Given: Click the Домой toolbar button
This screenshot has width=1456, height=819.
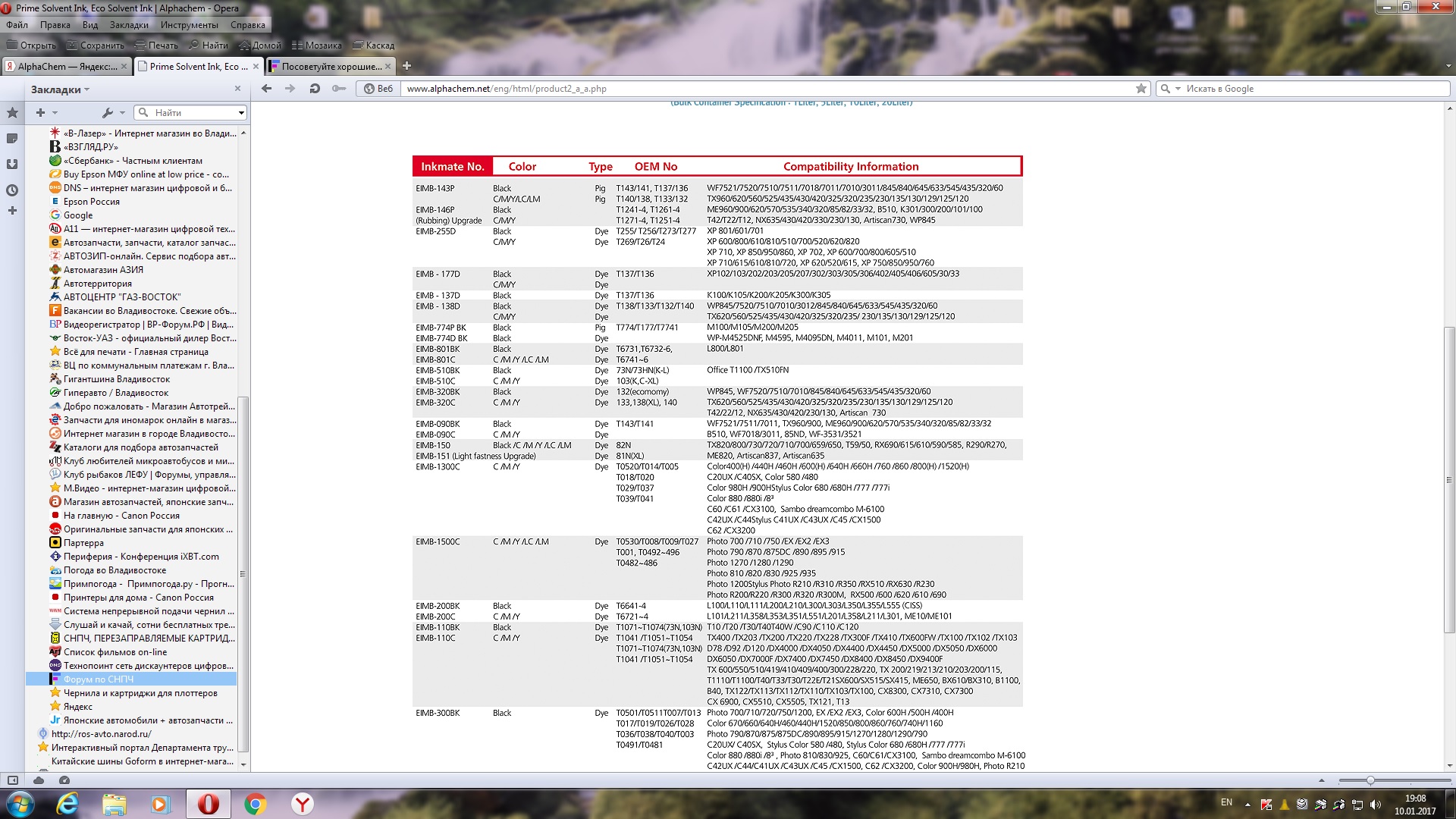Looking at the screenshot, I should pyautogui.click(x=259, y=45).
